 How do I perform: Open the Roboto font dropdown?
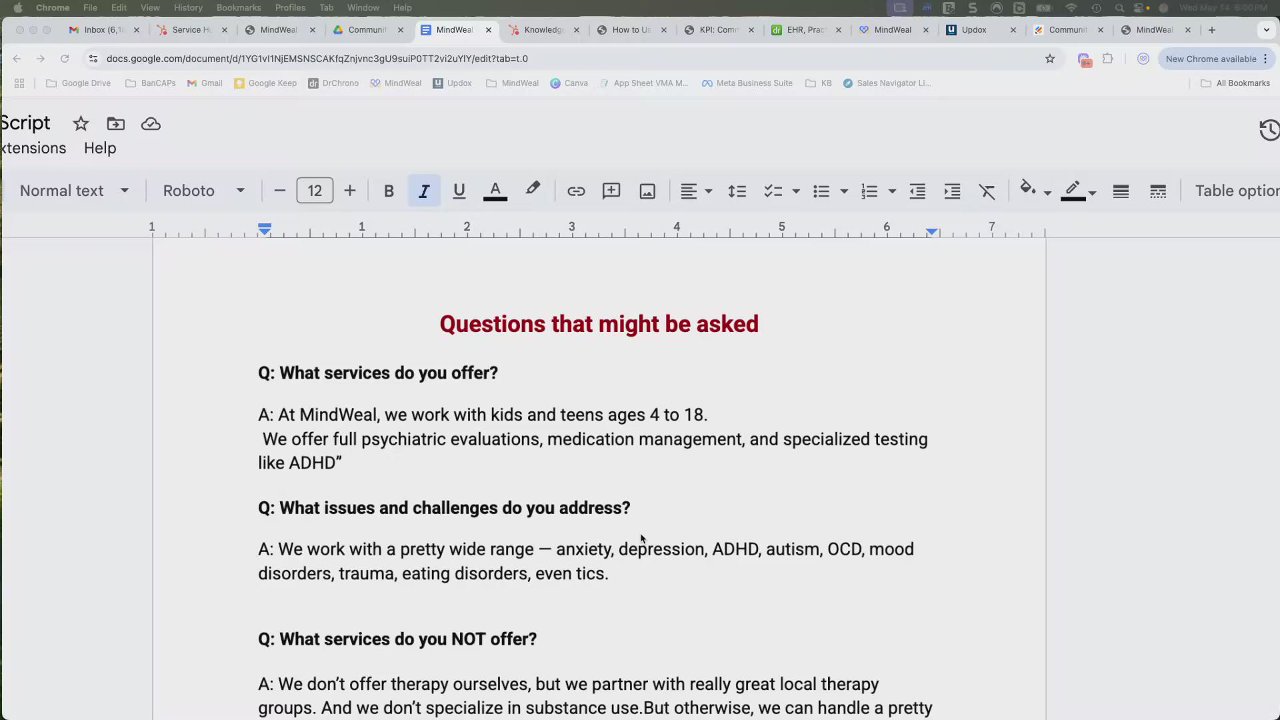(x=204, y=191)
